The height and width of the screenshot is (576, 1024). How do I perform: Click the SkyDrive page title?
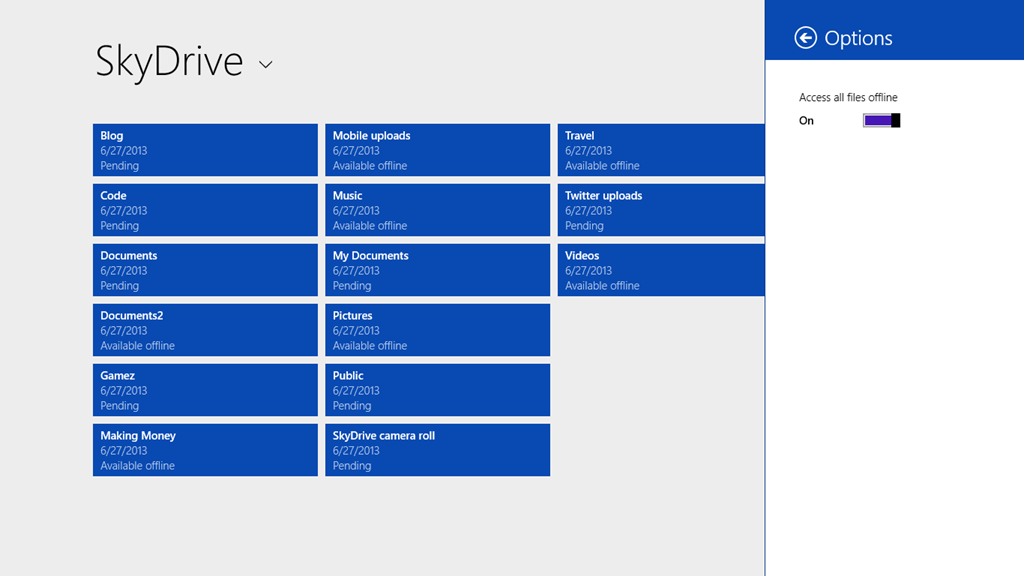click(169, 61)
